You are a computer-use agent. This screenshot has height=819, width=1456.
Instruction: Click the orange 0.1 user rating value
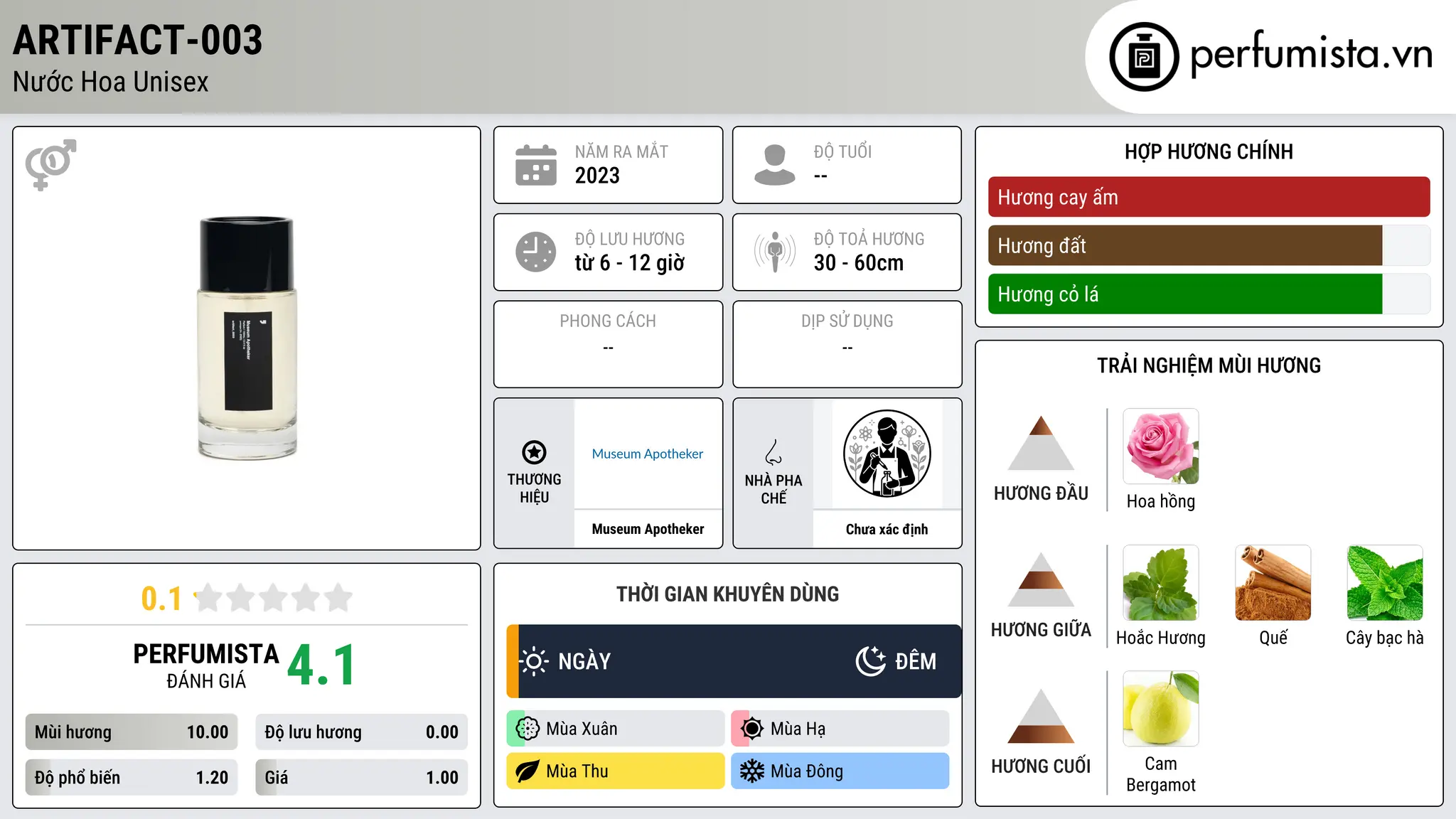[x=161, y=599]
